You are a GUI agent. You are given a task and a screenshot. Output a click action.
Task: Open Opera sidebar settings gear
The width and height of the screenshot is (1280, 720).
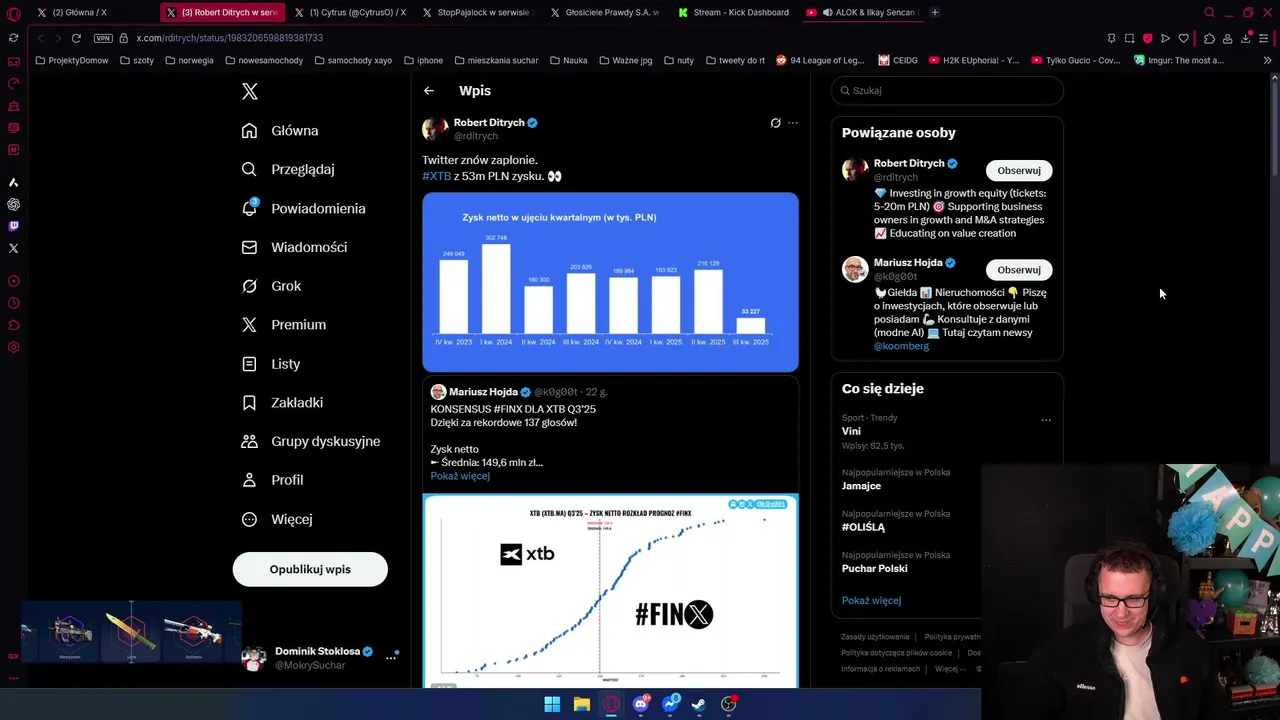click(x=13, y=347)
